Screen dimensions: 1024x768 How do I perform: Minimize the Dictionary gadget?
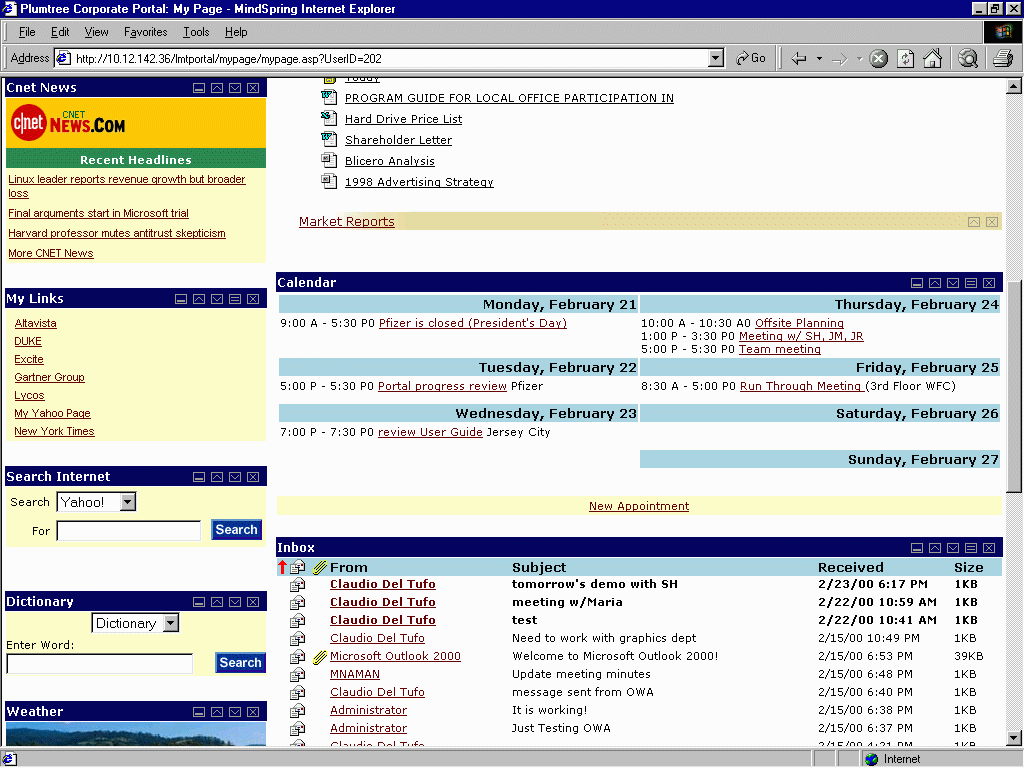(199, 602)
